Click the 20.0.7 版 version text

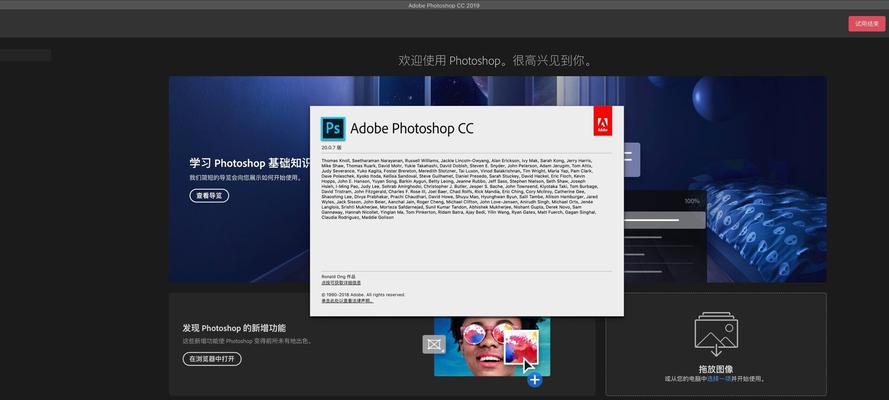331,147
